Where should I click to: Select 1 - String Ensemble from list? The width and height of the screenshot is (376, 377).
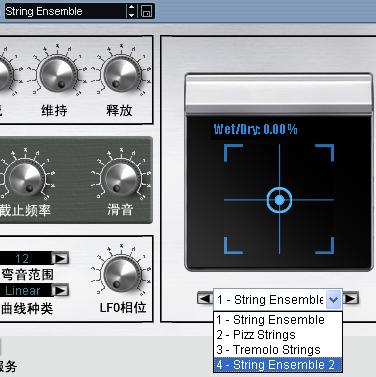coord(278,320)
